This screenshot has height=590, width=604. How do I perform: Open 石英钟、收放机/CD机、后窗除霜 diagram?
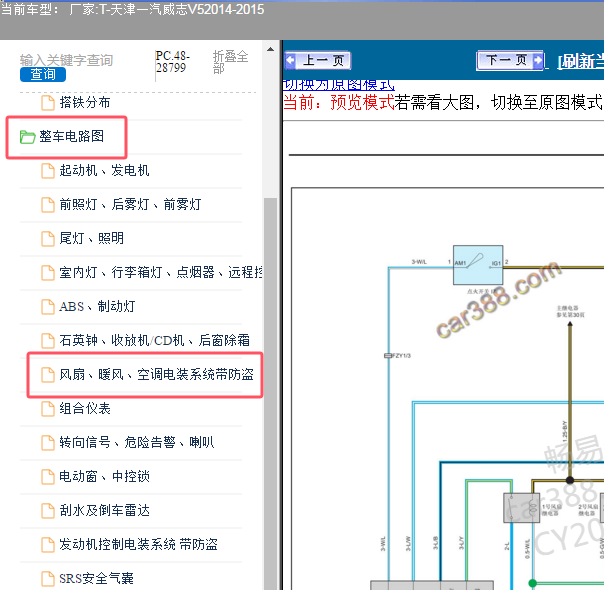(x=154, y=340)
